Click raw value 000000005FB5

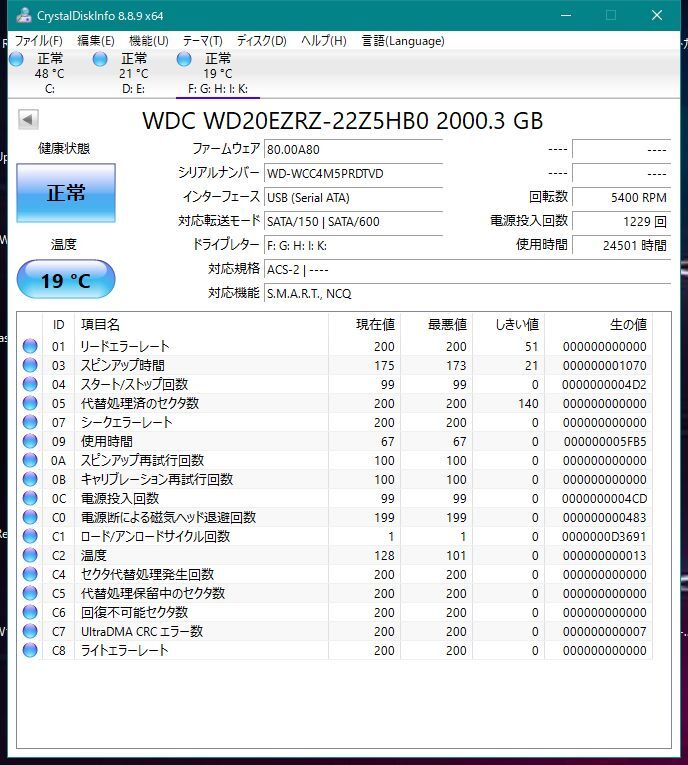605,442
